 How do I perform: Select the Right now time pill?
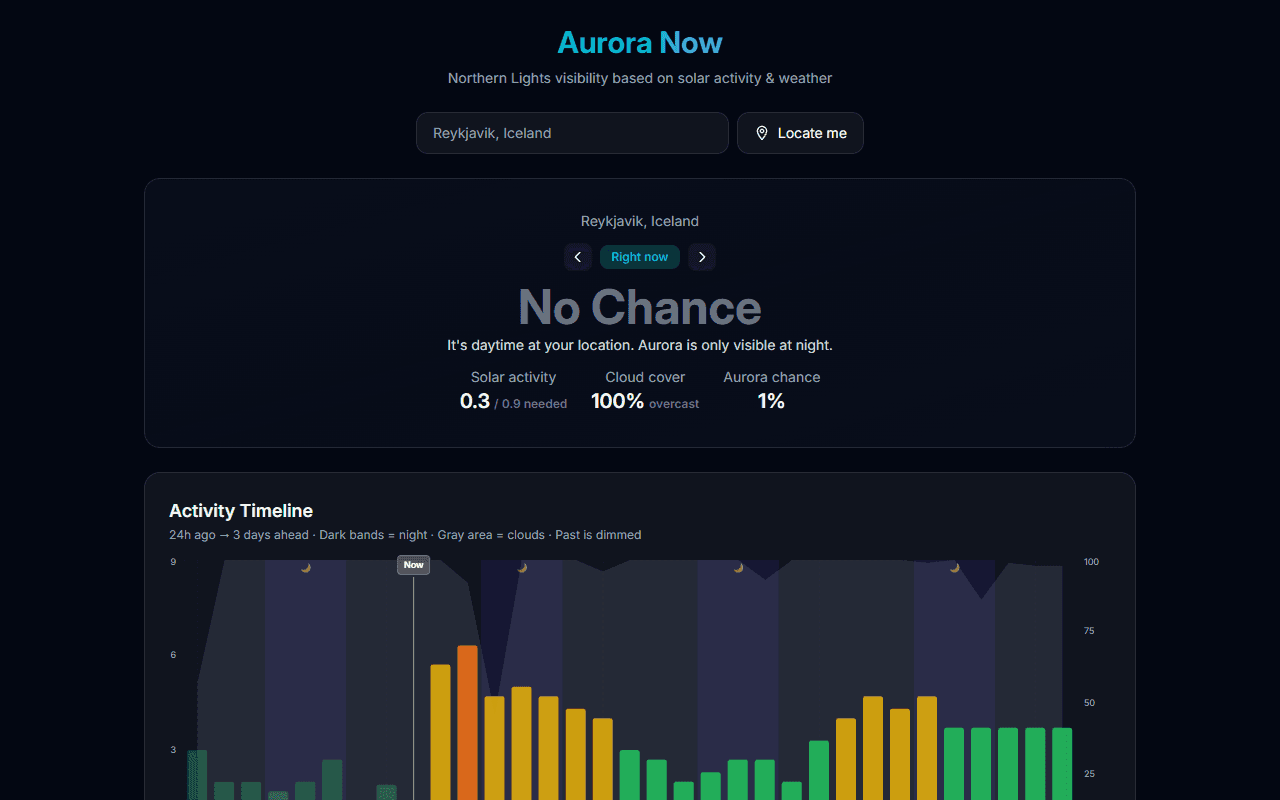click(639, 256)
